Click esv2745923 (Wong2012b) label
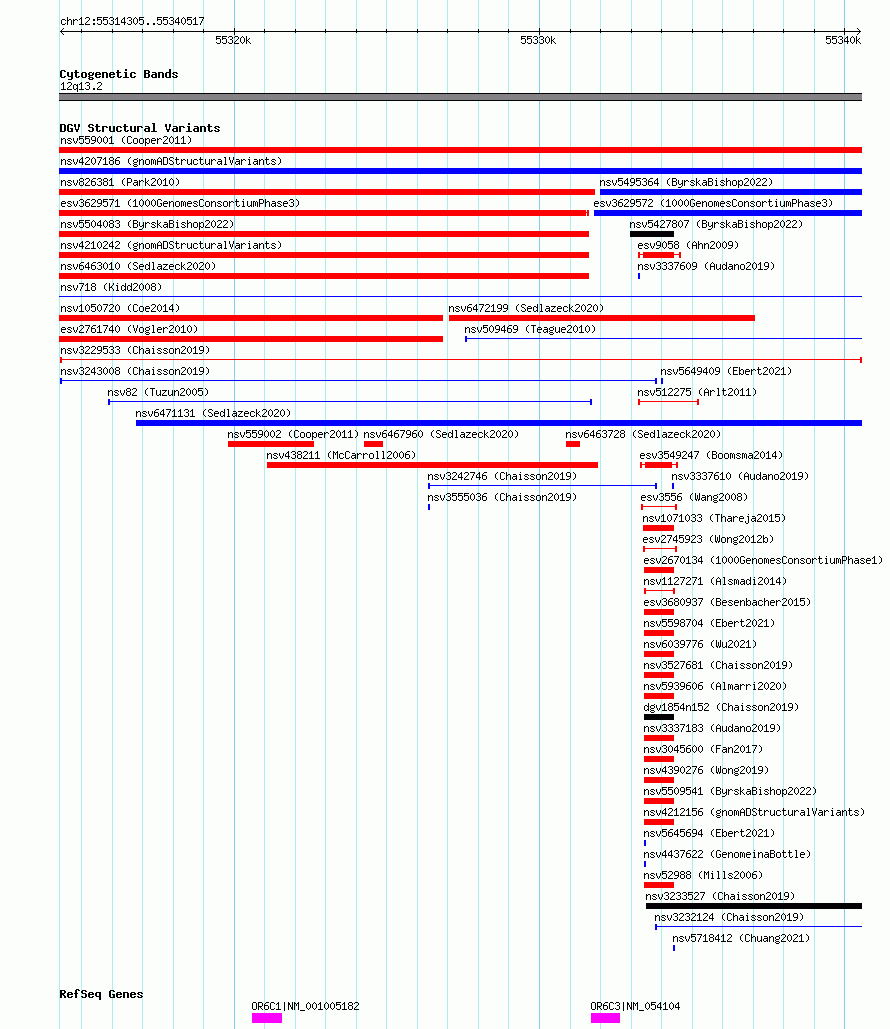Image resolution: width=890 pixels, height=1029 pixels. coord(708,539)
